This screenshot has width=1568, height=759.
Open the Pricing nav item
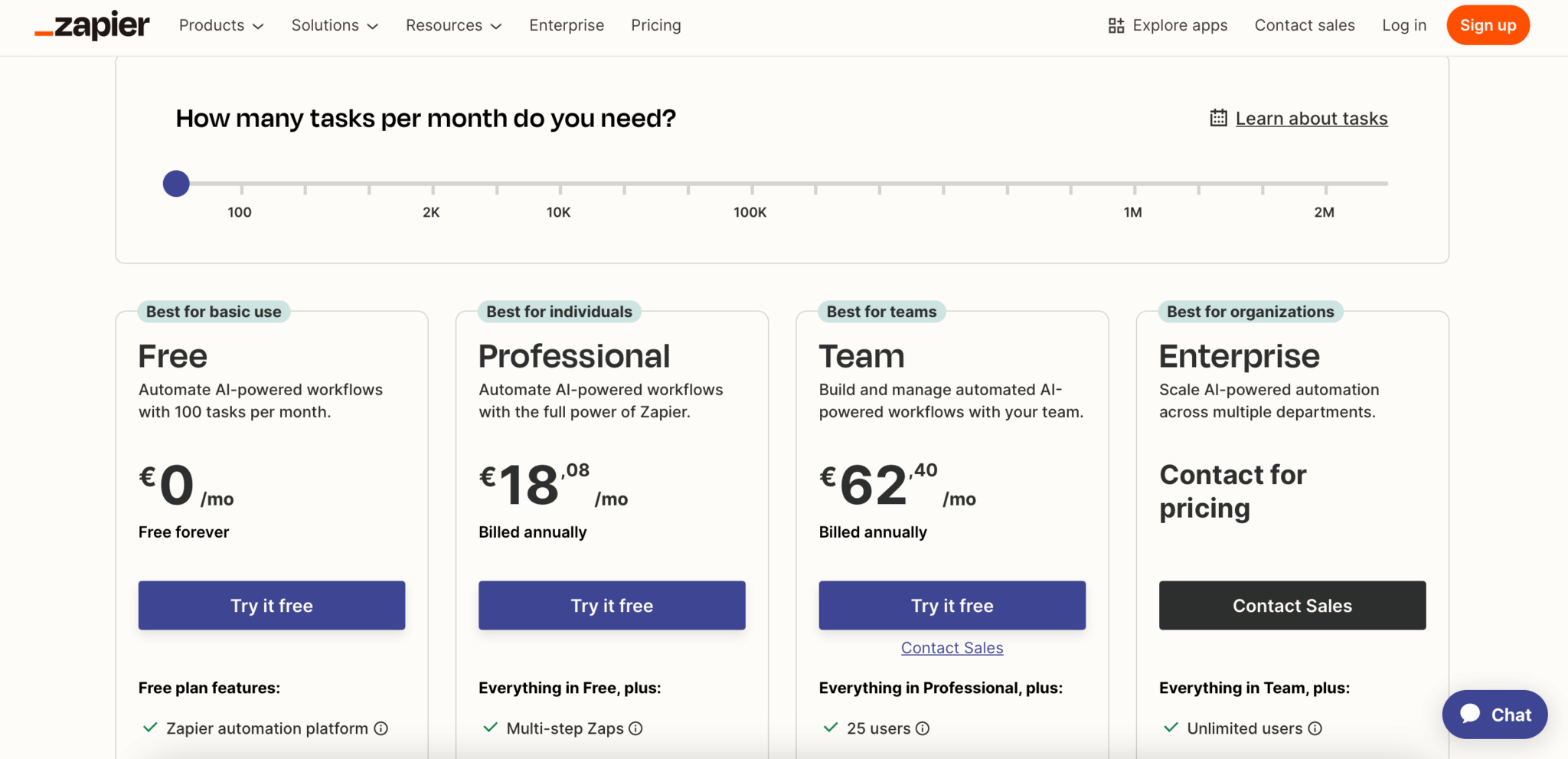coord(656,25)
